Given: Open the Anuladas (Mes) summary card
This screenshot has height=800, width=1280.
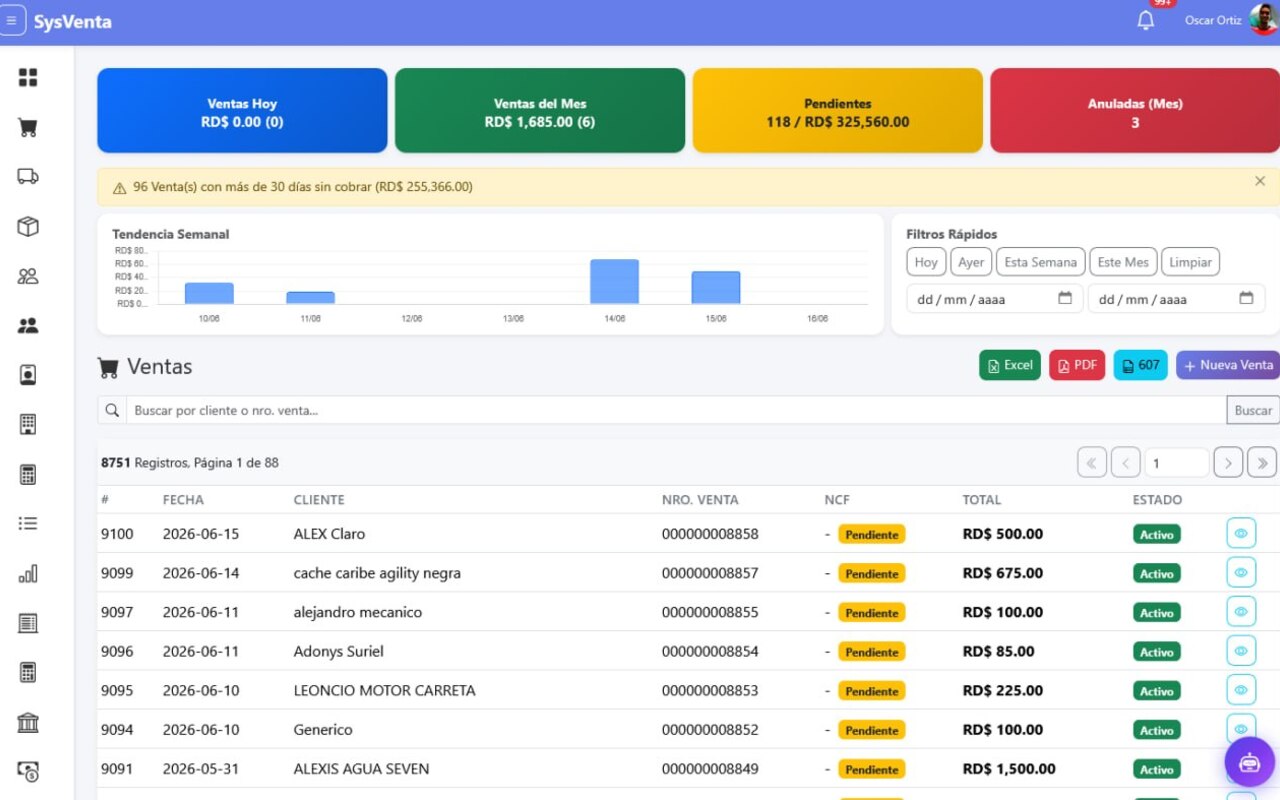Looking at the screenshot, I should click(1135, 111).
